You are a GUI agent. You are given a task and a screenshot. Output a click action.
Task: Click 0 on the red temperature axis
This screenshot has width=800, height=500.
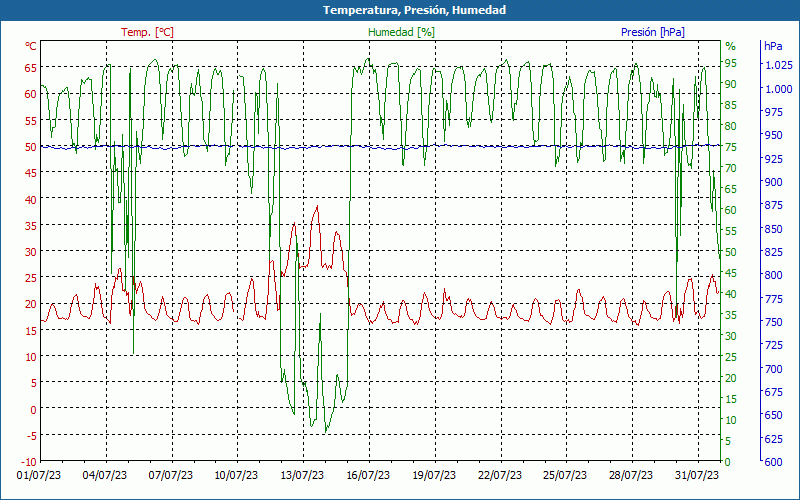click(34, 409)
